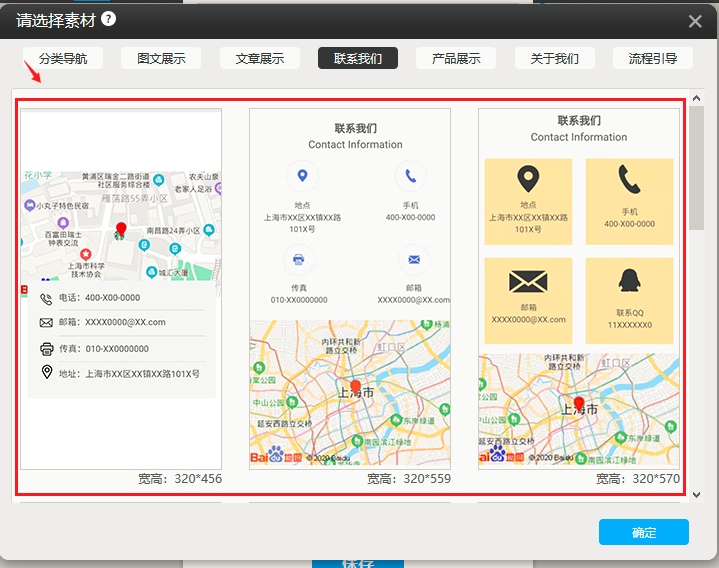The image size is (719, 568).
Task: Click the blue location pin icon in middle template
Action: click(302, 177)
